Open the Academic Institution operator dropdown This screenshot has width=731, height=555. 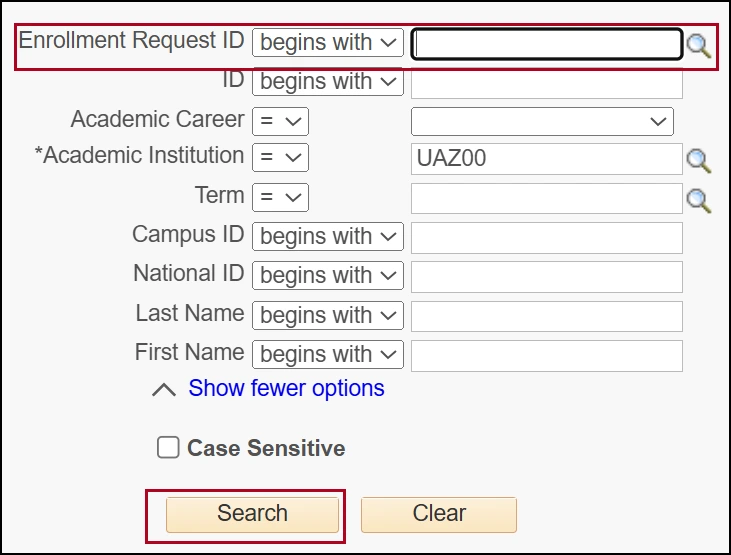[x=280, y=158]
